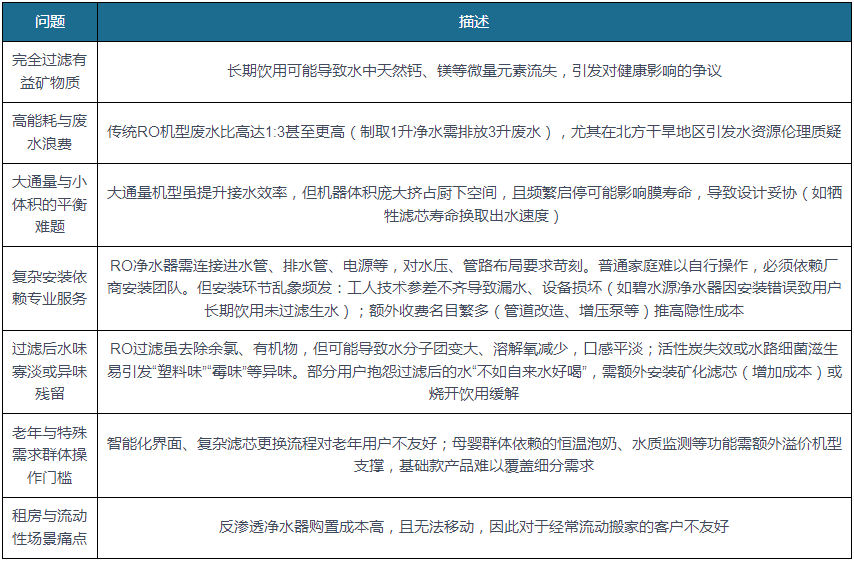Click the 问题 column header
This screenshot has width=854, height=561.
pos(50,22)
